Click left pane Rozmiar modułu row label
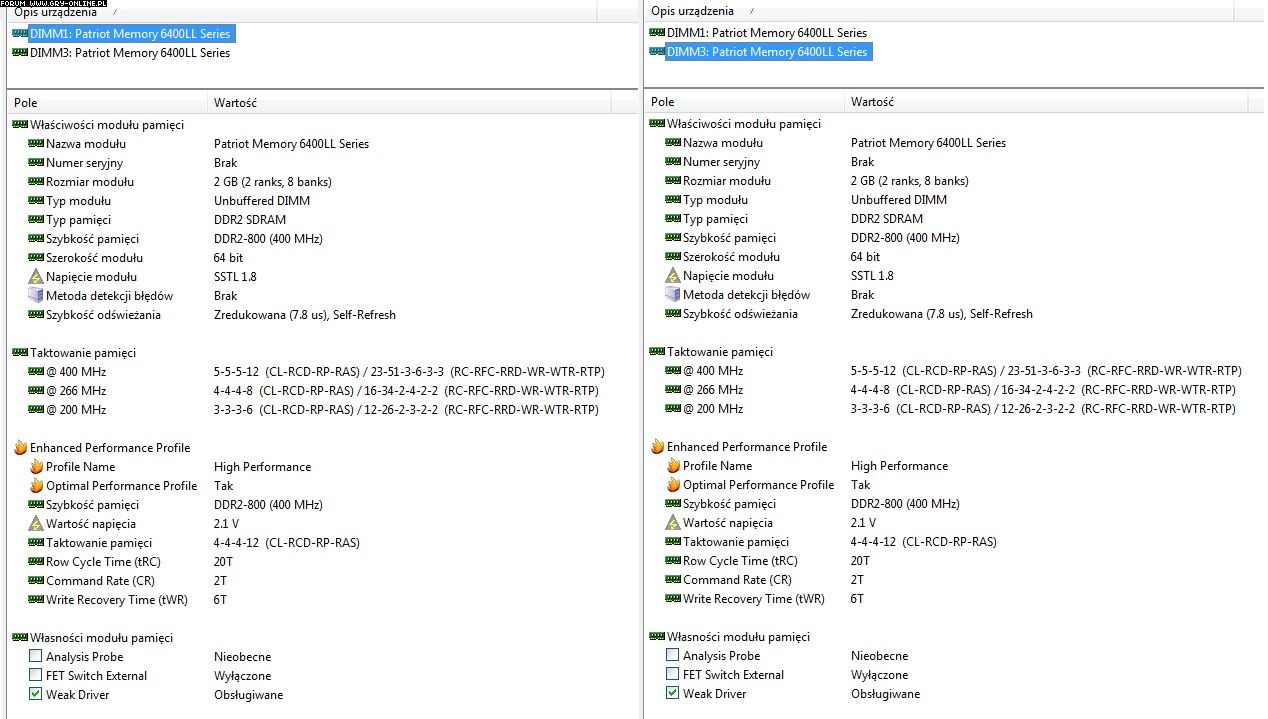This screenshot has width=1268, height=719. click(90, 181)
